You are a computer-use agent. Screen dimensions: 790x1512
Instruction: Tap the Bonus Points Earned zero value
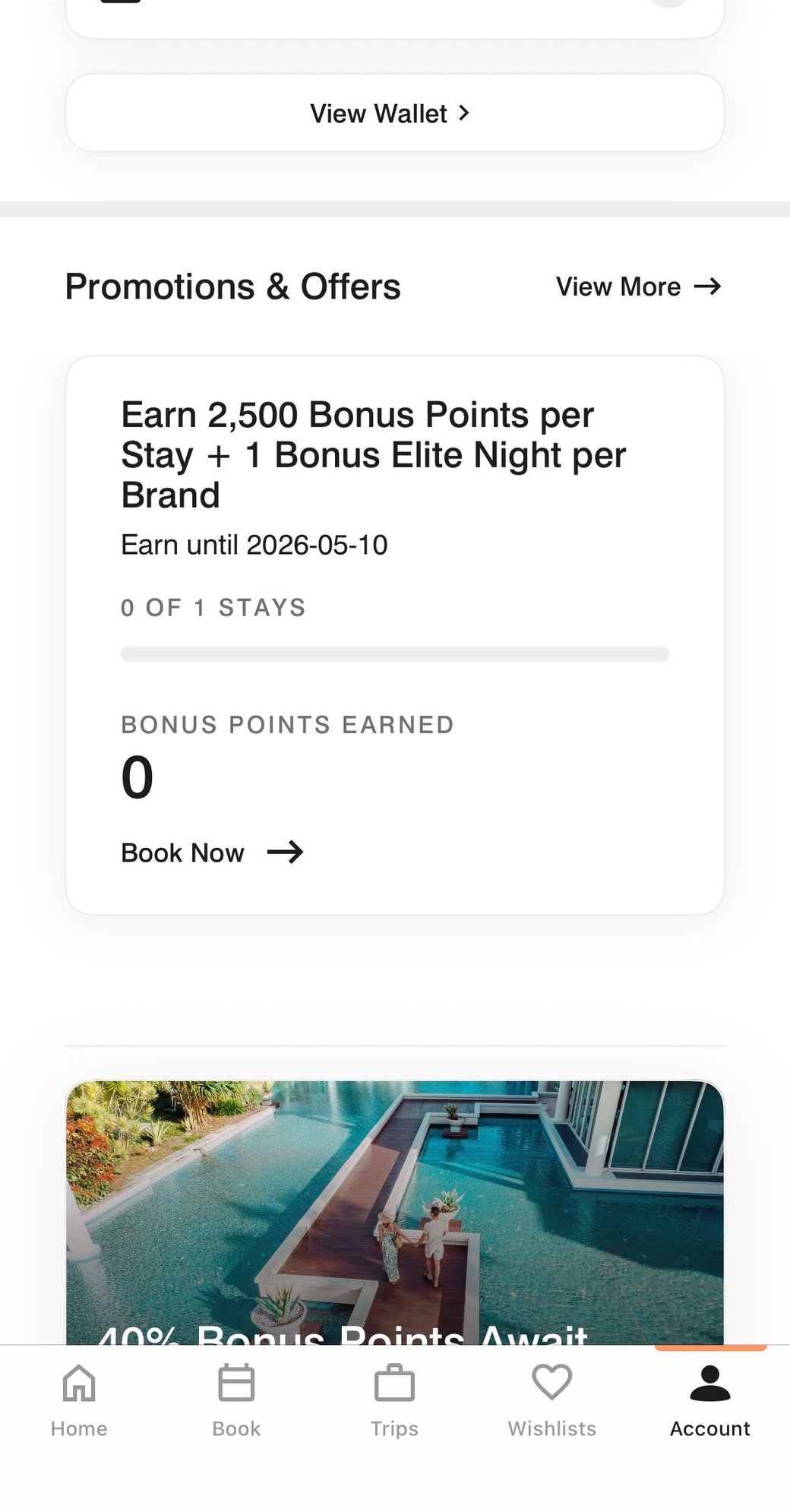pos(137,777)
